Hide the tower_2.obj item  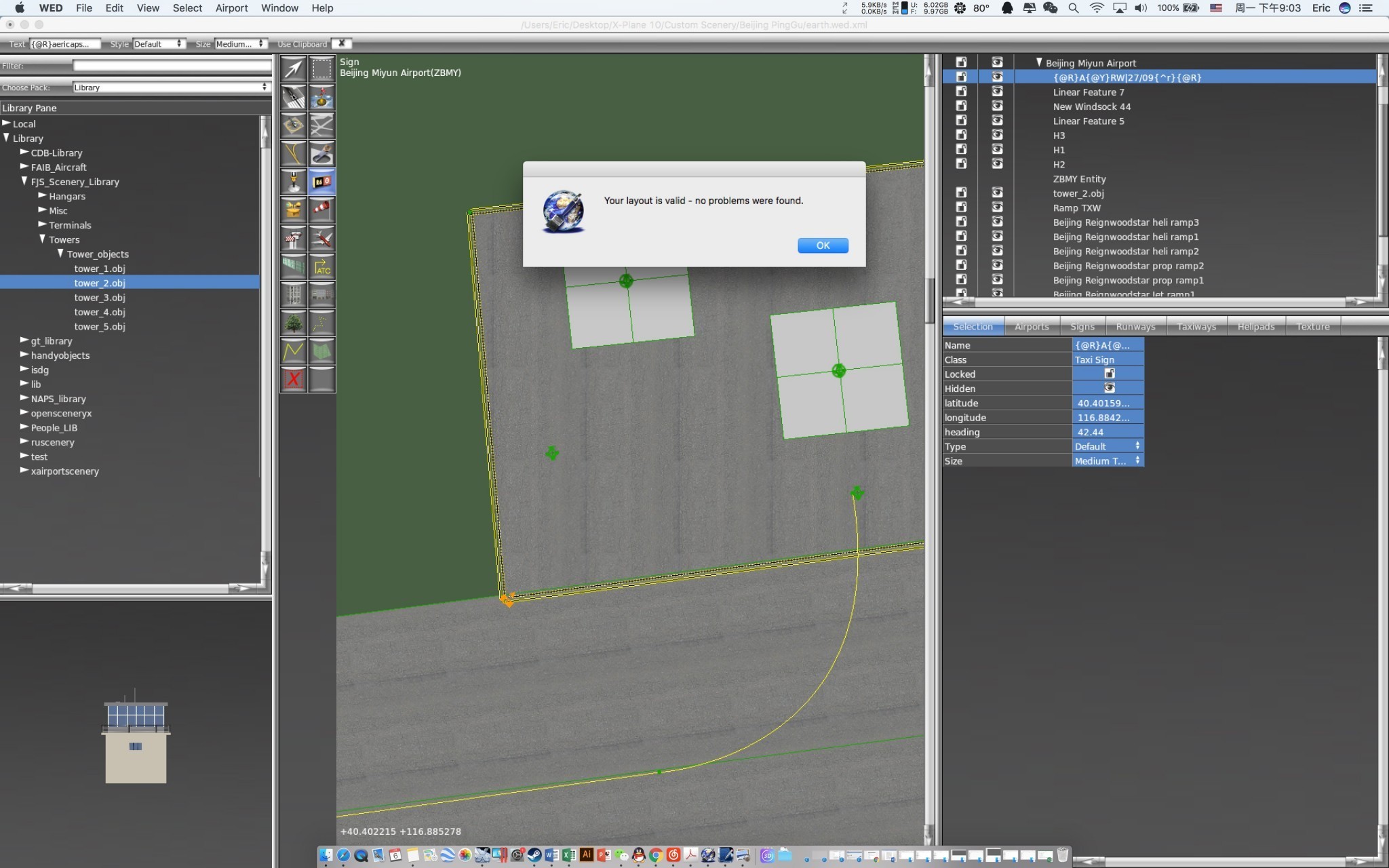(x=997, y=193)
